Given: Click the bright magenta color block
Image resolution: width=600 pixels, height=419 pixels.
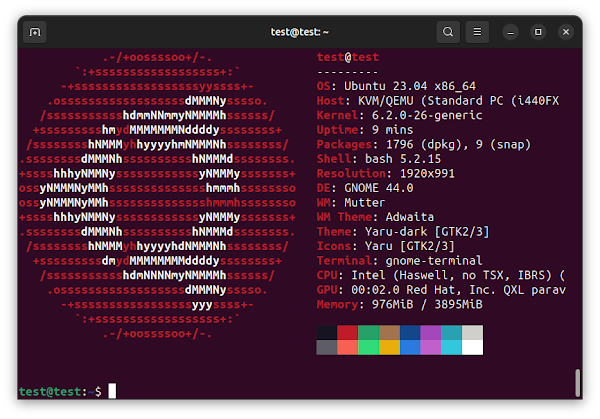Looking at the screenshot, I should pos(431,347).
